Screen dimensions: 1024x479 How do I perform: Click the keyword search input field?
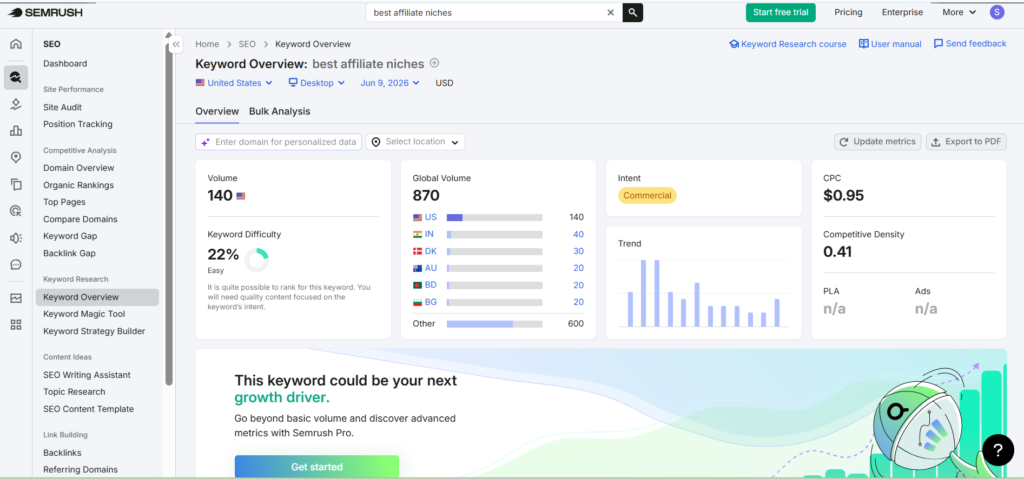pyautogui.click(x=487, y=12)
